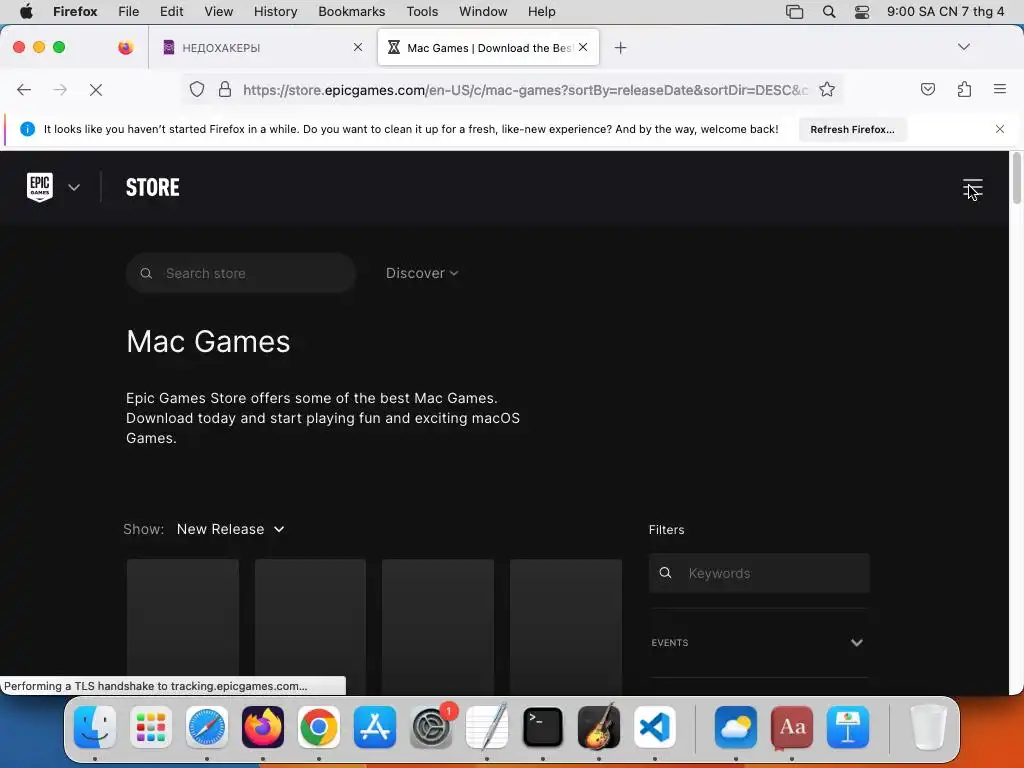Viewport: 1024px width, 768px height.
Task: Open the History menu
Action: click(276, 12)
